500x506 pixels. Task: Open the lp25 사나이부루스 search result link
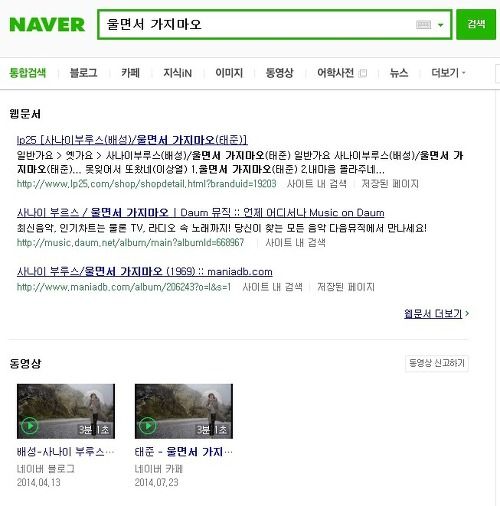tap(132, 140)
